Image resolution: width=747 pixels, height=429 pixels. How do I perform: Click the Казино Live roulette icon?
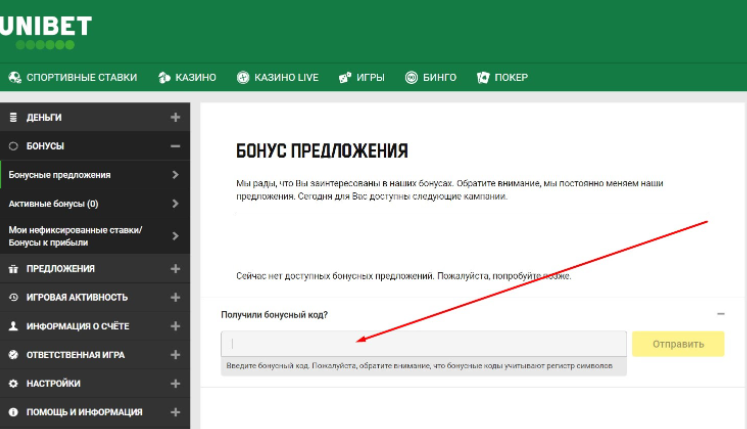click(x=243, y=77)
